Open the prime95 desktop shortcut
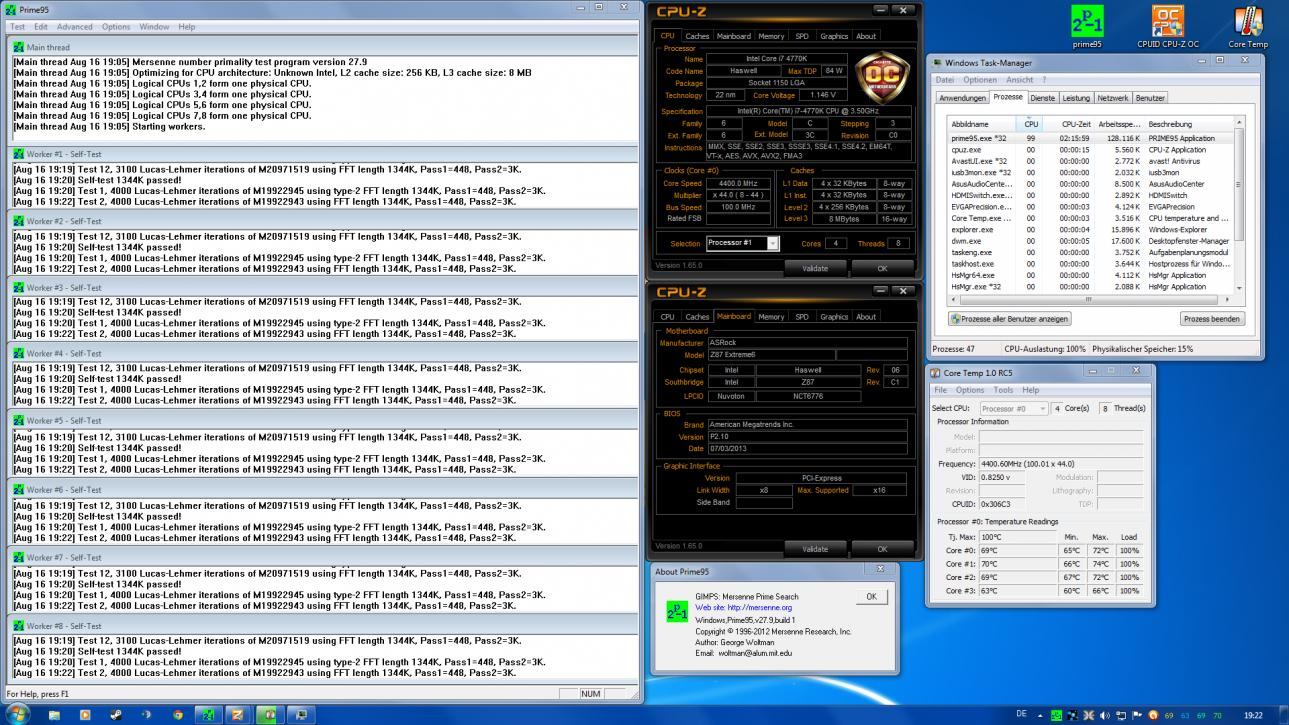Image resolution: width=1289 pixels, height=725 pixels. coord(1087,27)
